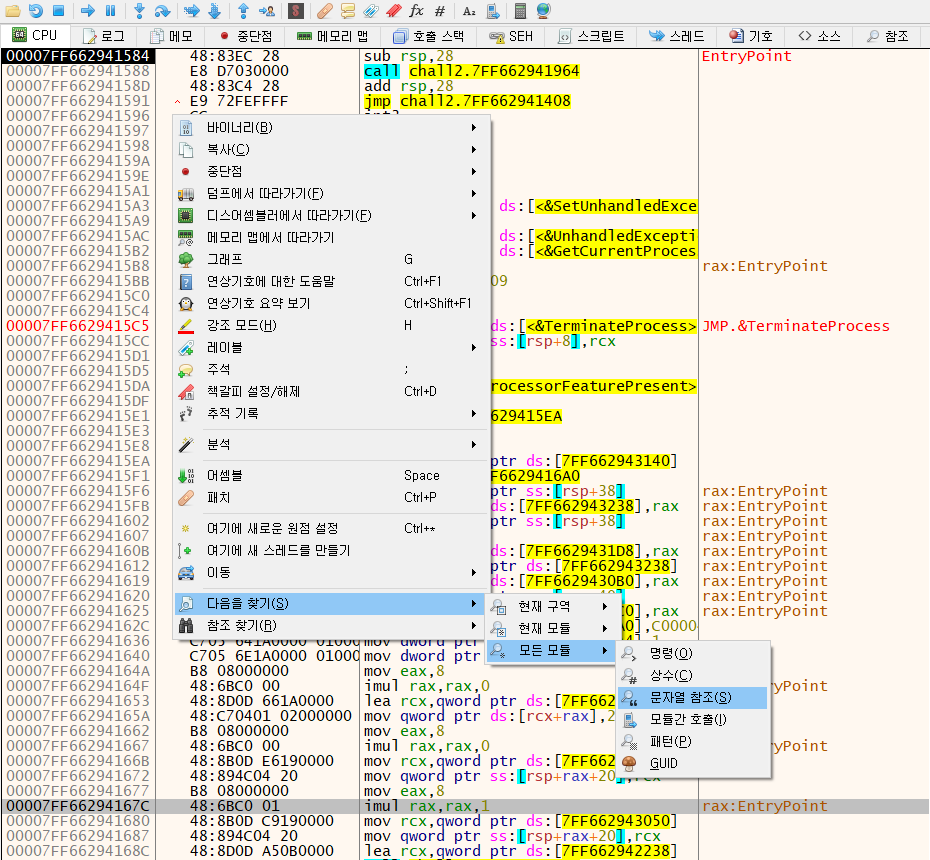Choose 문자열 참조(S) in 모든 모듈

(693, 697)
